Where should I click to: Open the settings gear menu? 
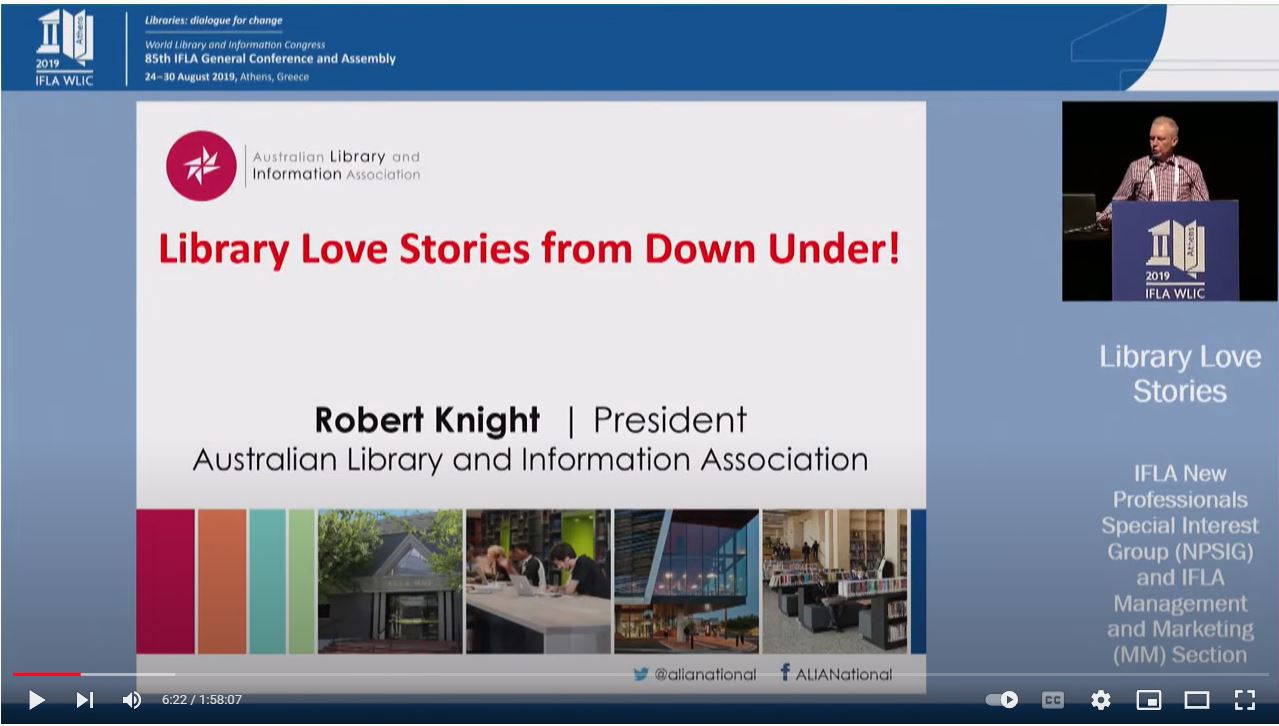pyautogui.click(x=1100, y=700)
